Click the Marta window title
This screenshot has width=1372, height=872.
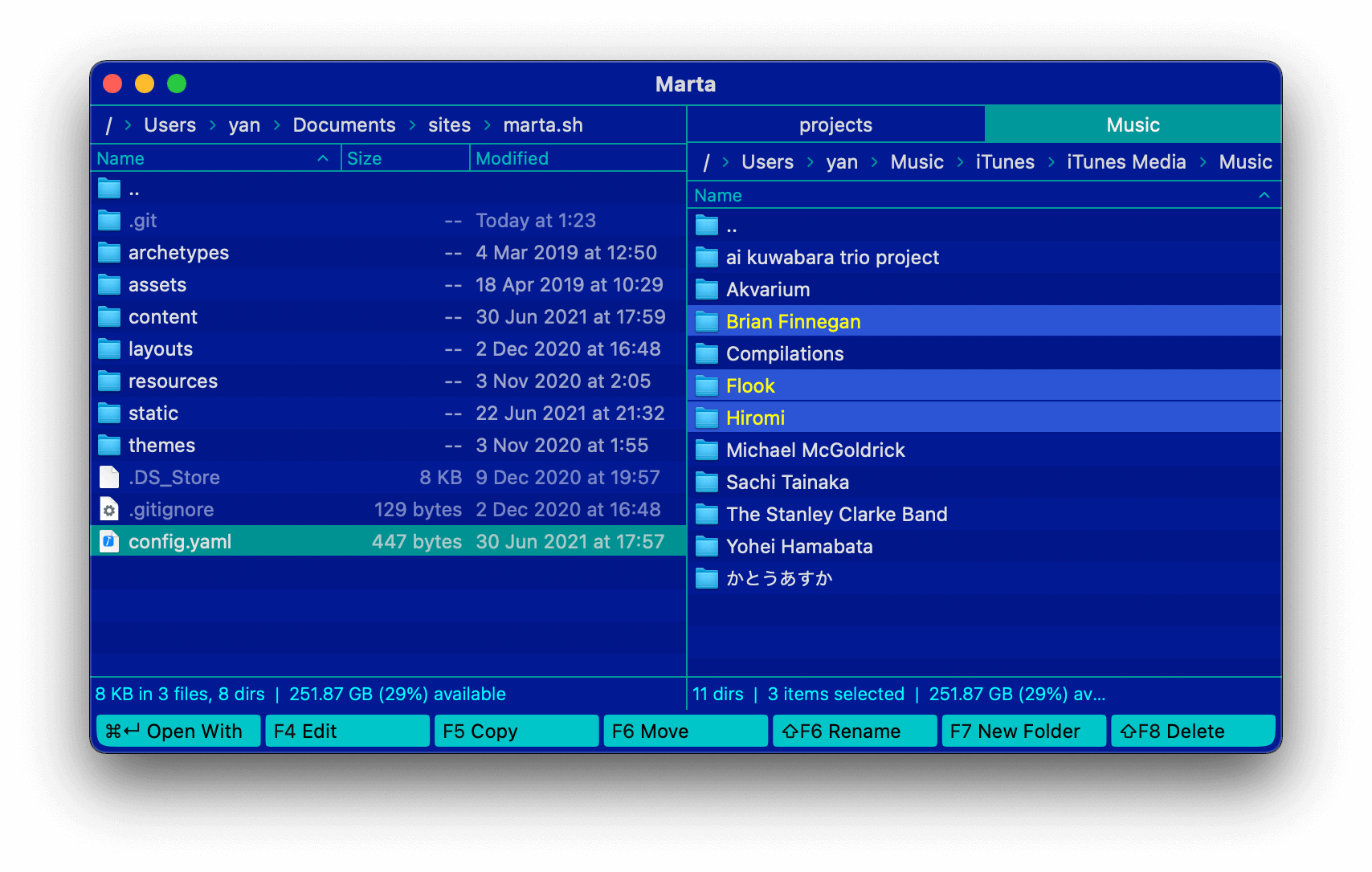(685, 84)
